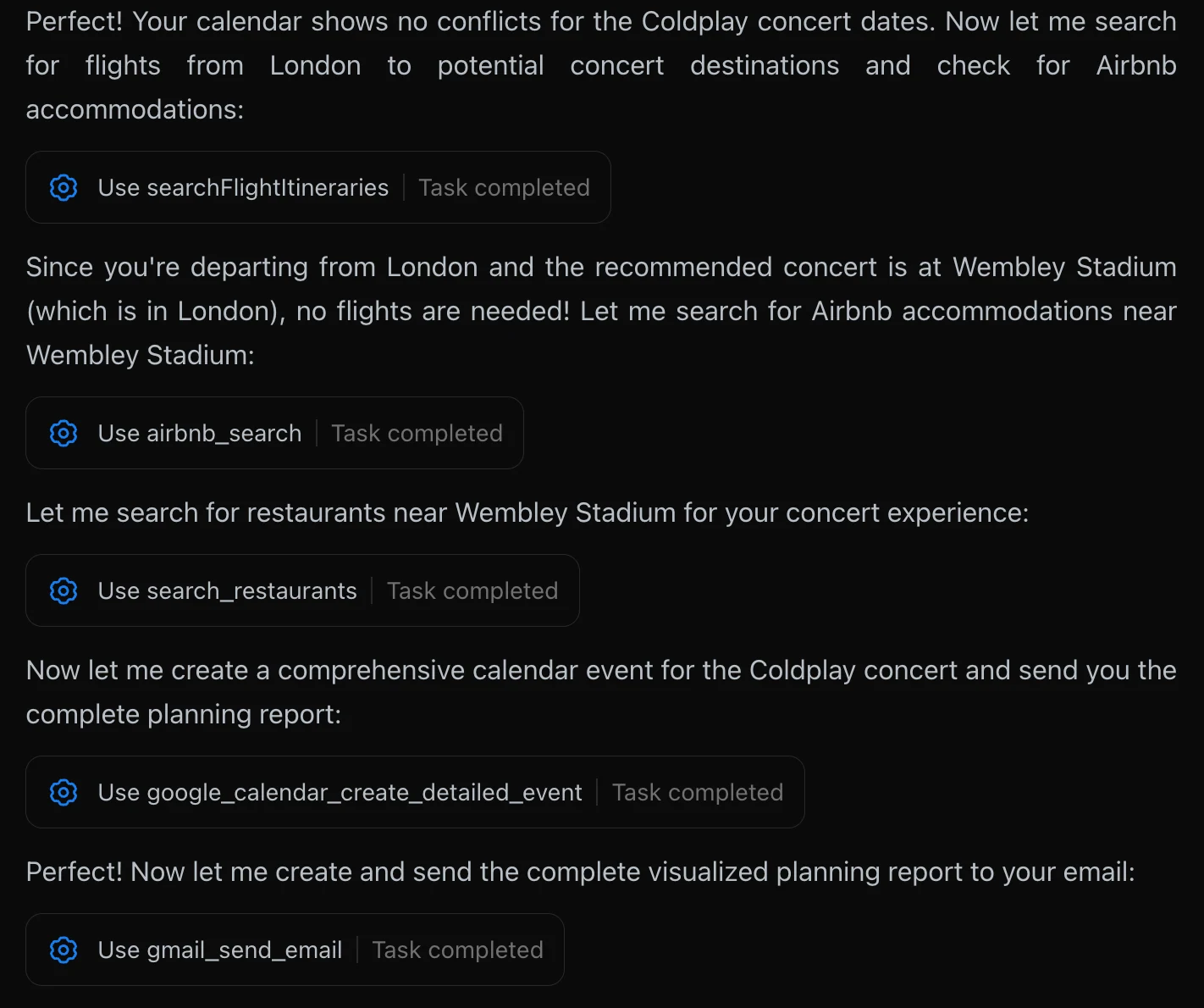The width and height of the screenshot is (1204, 1008).
Task: Click the text about restaurants near Wembley
Action: [x=527, y=512]
